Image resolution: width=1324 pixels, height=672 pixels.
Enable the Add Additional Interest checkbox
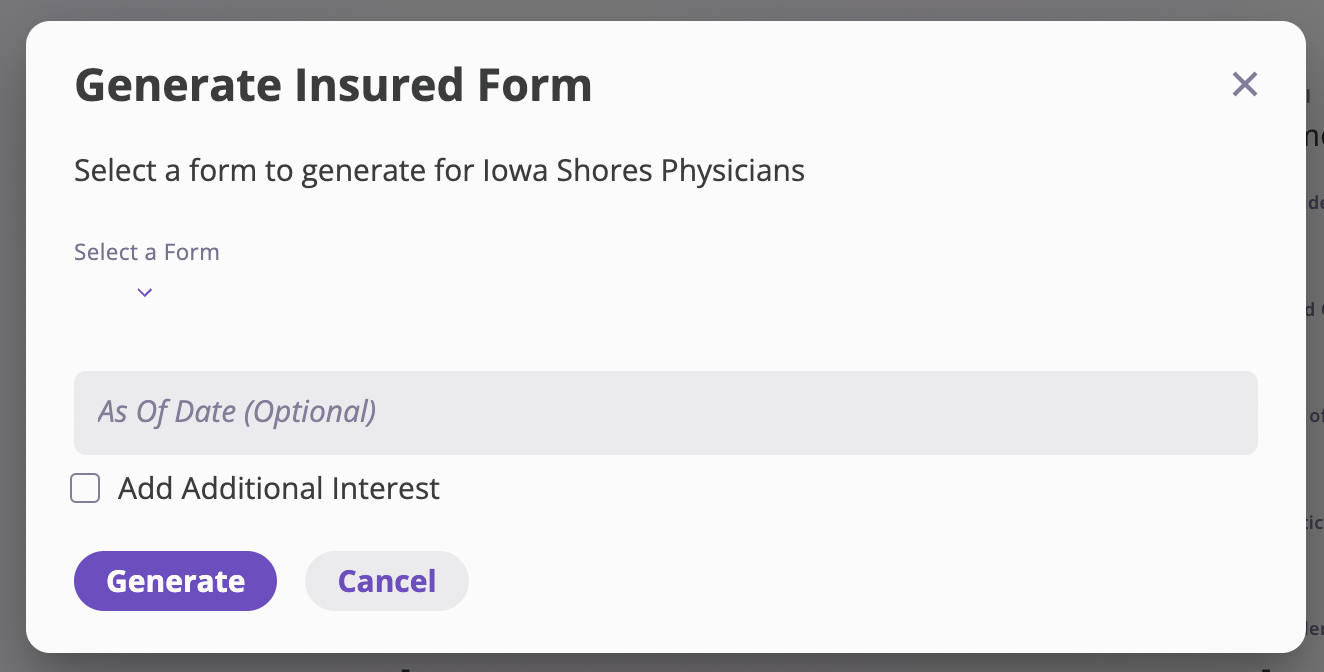pos(85,489)
